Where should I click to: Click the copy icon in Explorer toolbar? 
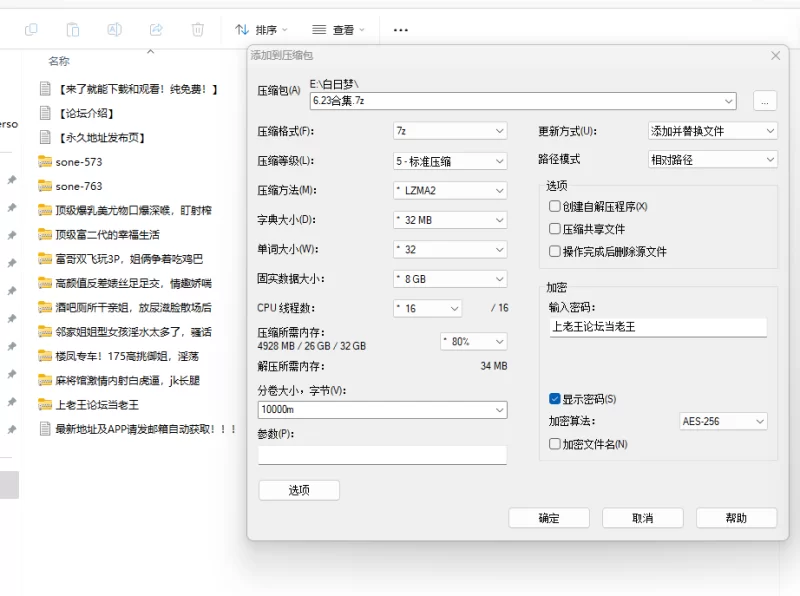32,30
